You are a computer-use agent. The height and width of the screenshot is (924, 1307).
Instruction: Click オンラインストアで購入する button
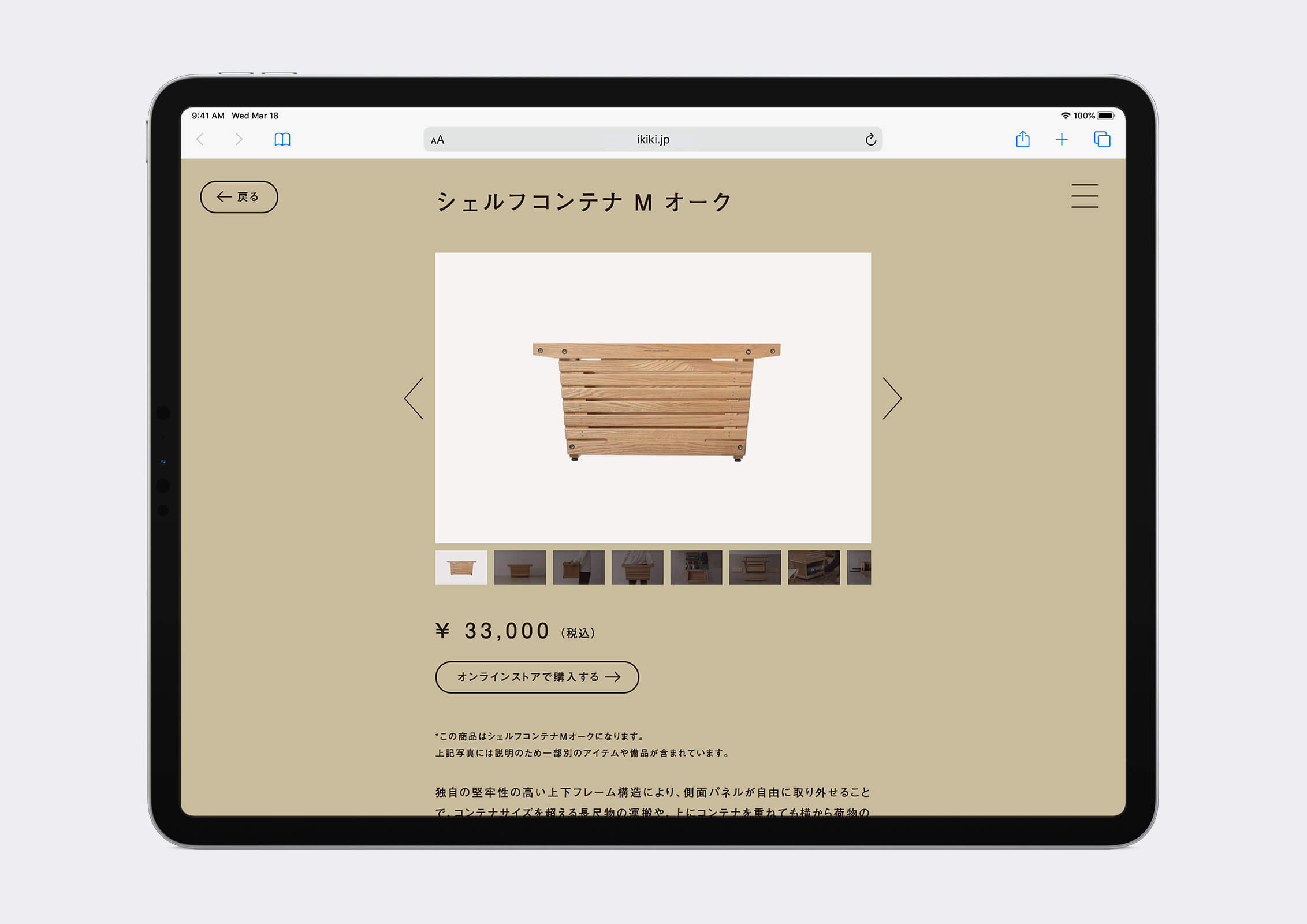(537, 677)
